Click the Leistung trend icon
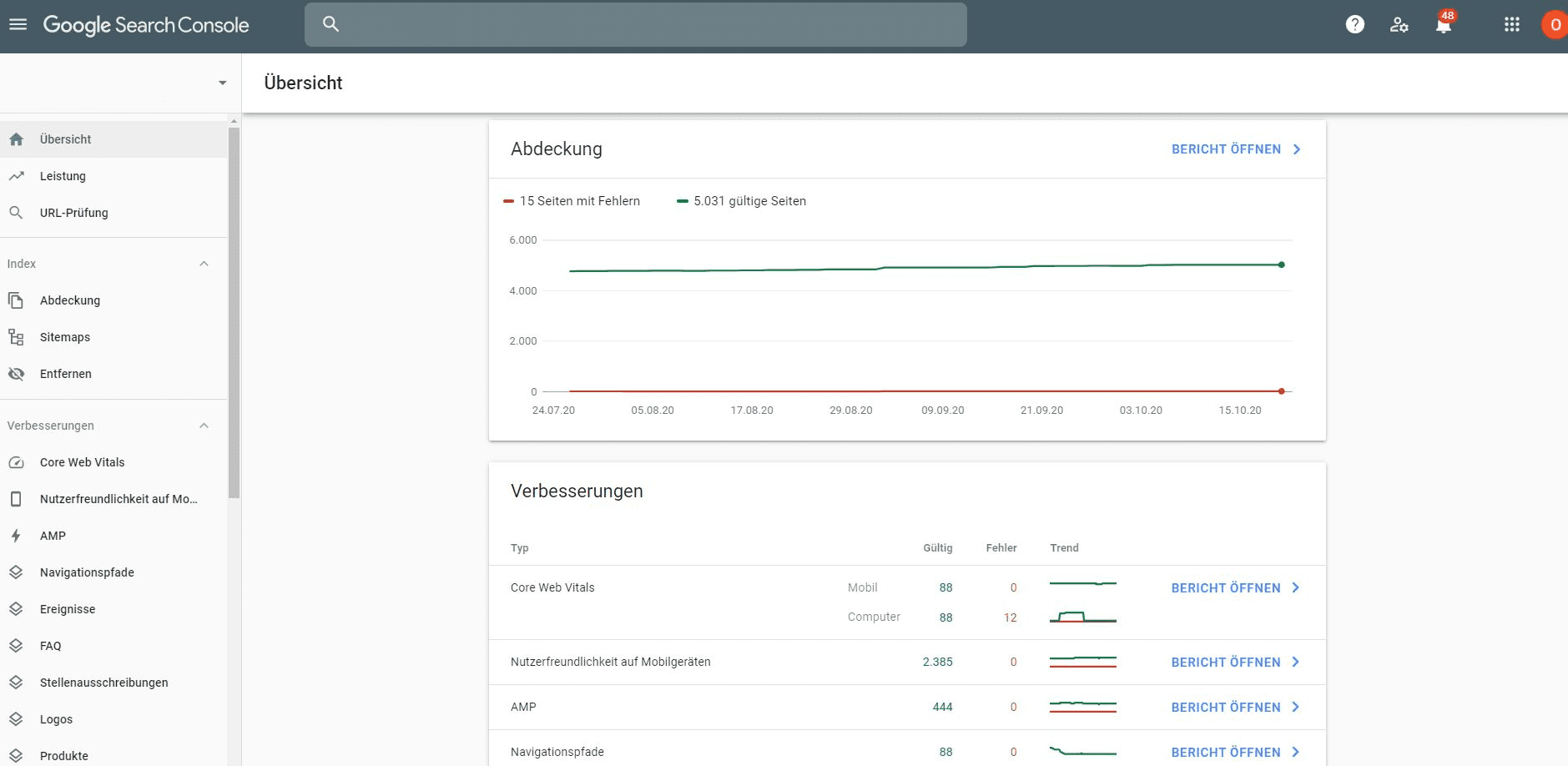This screenshot has height=766, width=1568. 16,176
